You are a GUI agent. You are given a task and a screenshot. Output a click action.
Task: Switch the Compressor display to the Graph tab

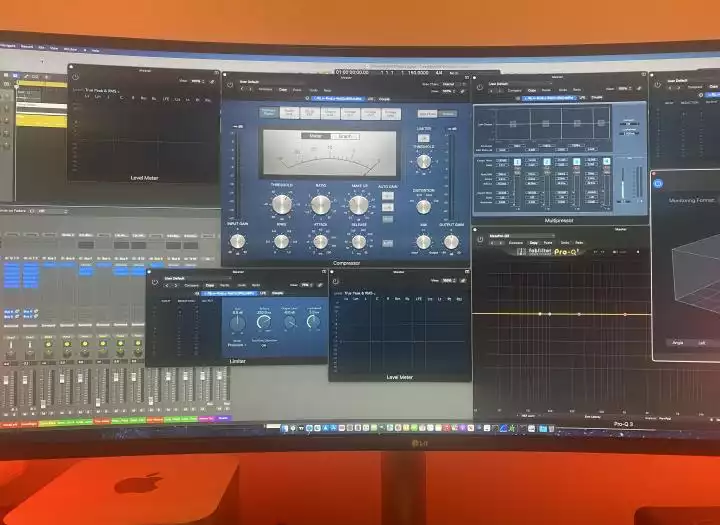pos(345,136)
